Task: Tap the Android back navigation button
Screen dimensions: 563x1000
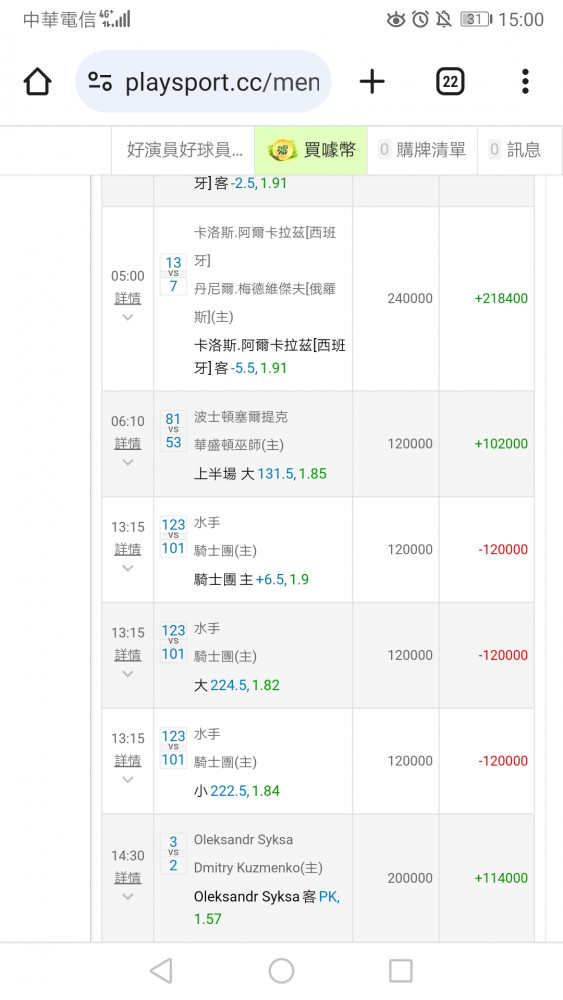Action: 161,971
